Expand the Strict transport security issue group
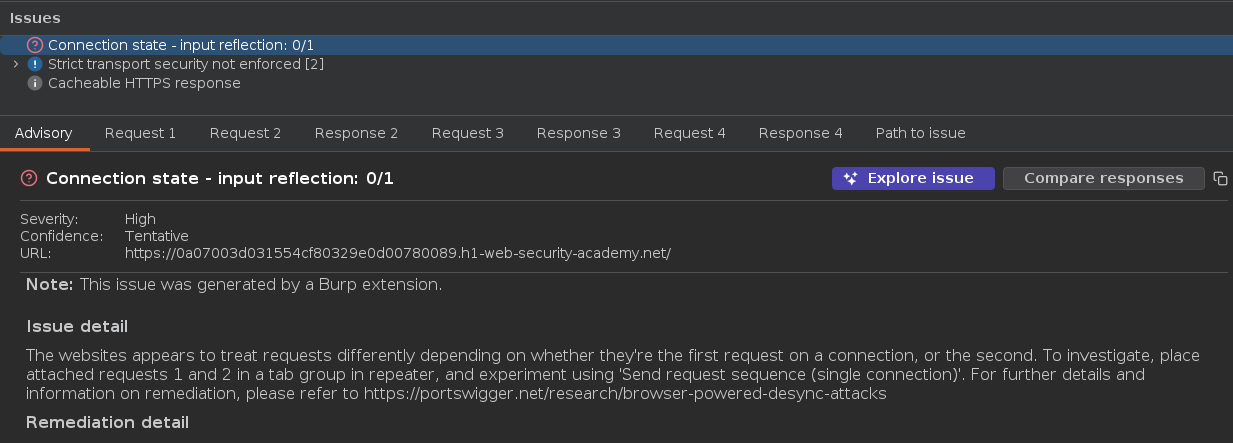 (x=16, y=64)
